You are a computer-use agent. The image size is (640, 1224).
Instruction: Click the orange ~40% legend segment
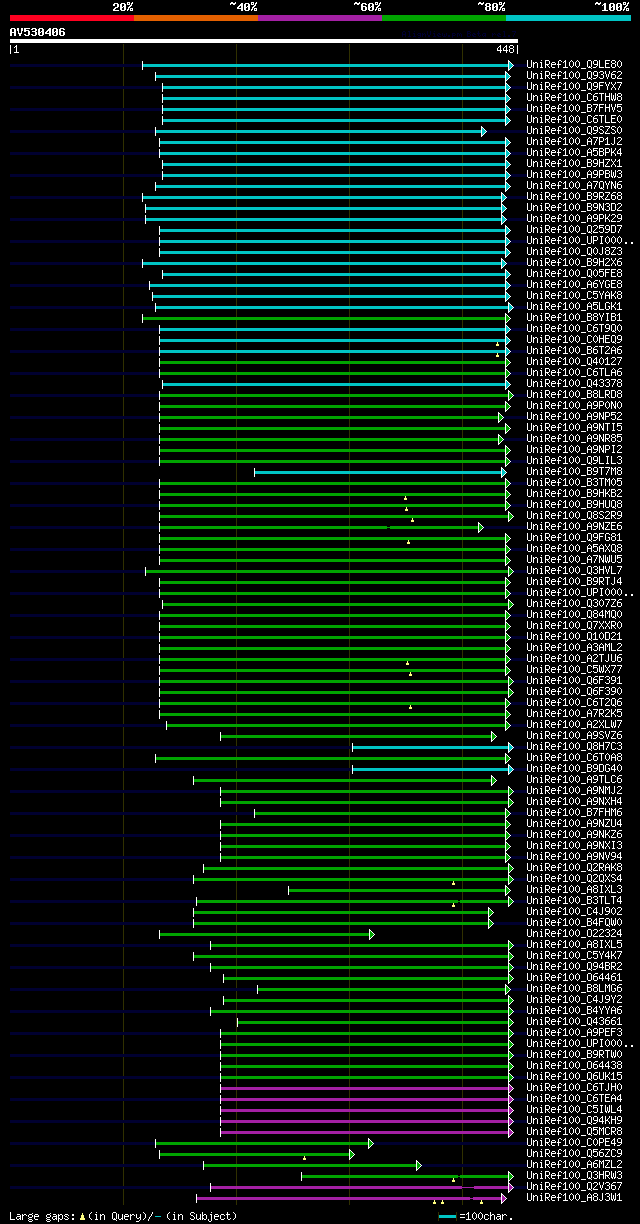pos(196,18)
